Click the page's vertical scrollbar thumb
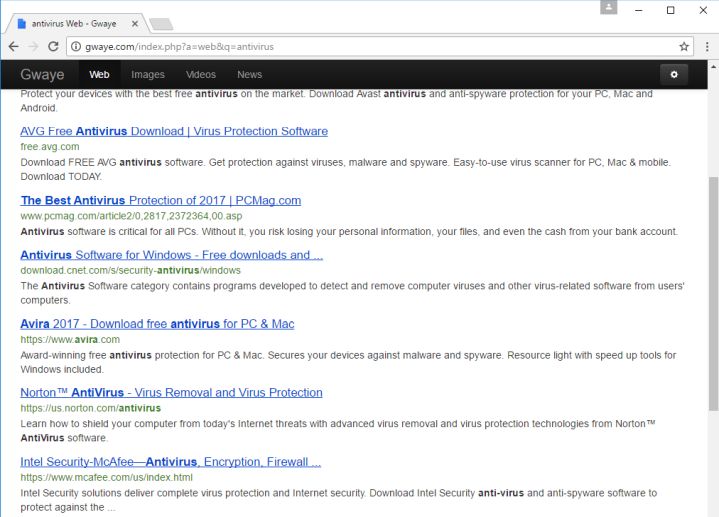 [713, 294]
